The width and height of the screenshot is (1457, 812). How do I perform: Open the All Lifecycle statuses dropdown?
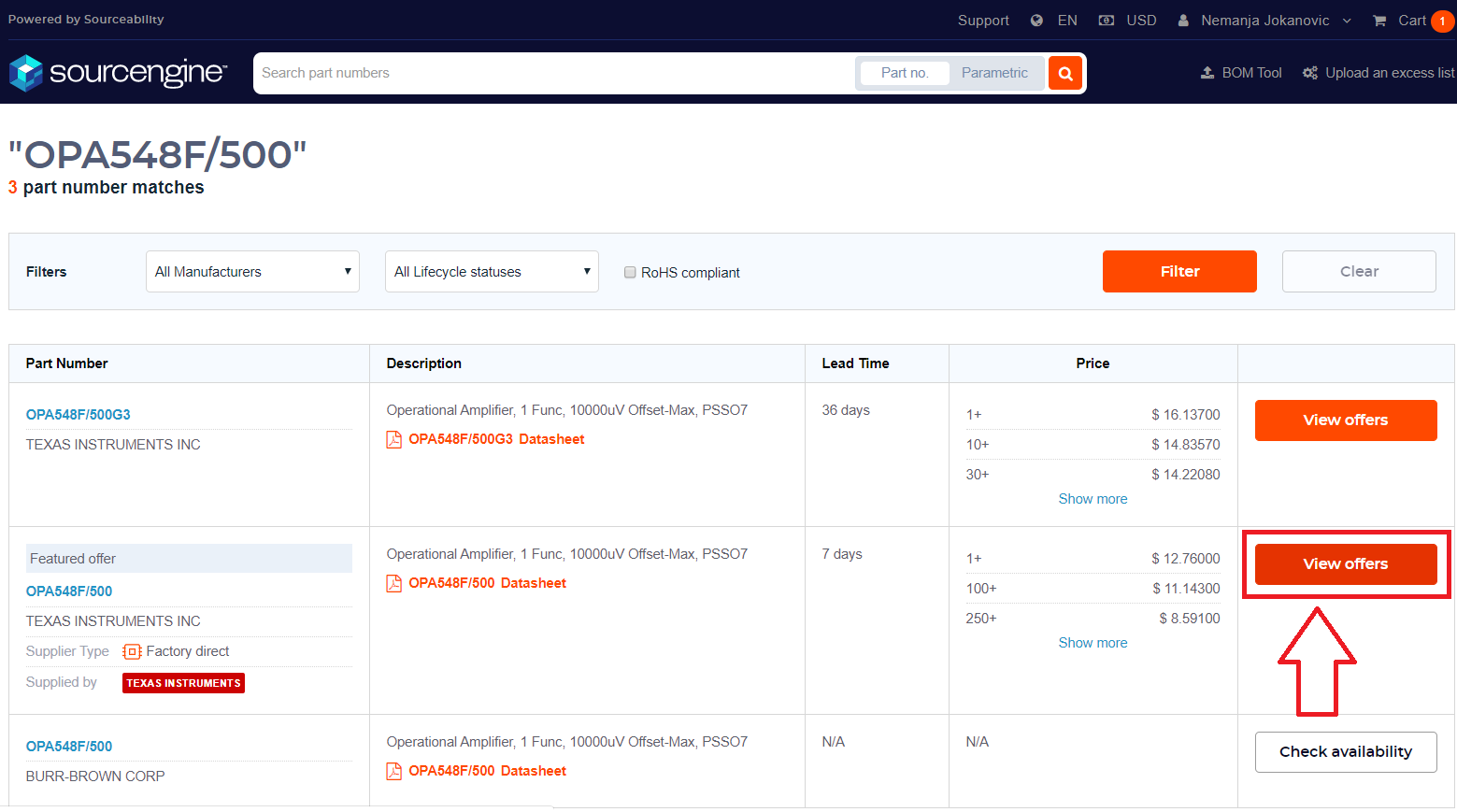point(492,272)
